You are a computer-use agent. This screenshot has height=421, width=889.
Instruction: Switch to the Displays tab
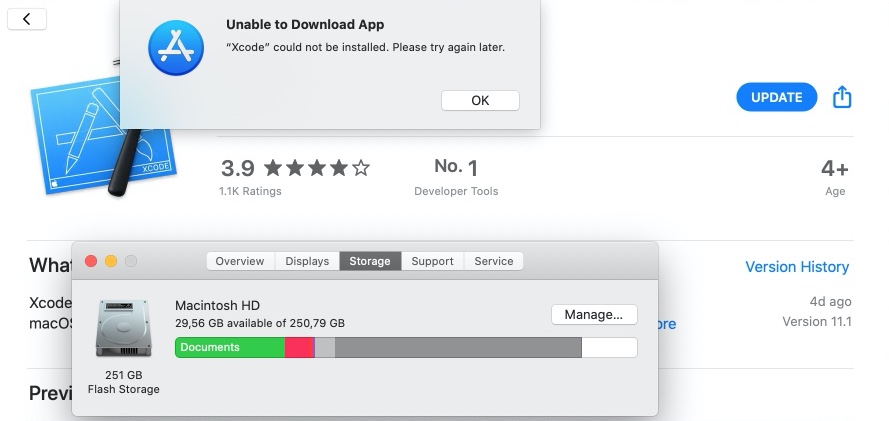tap(307, 261)
